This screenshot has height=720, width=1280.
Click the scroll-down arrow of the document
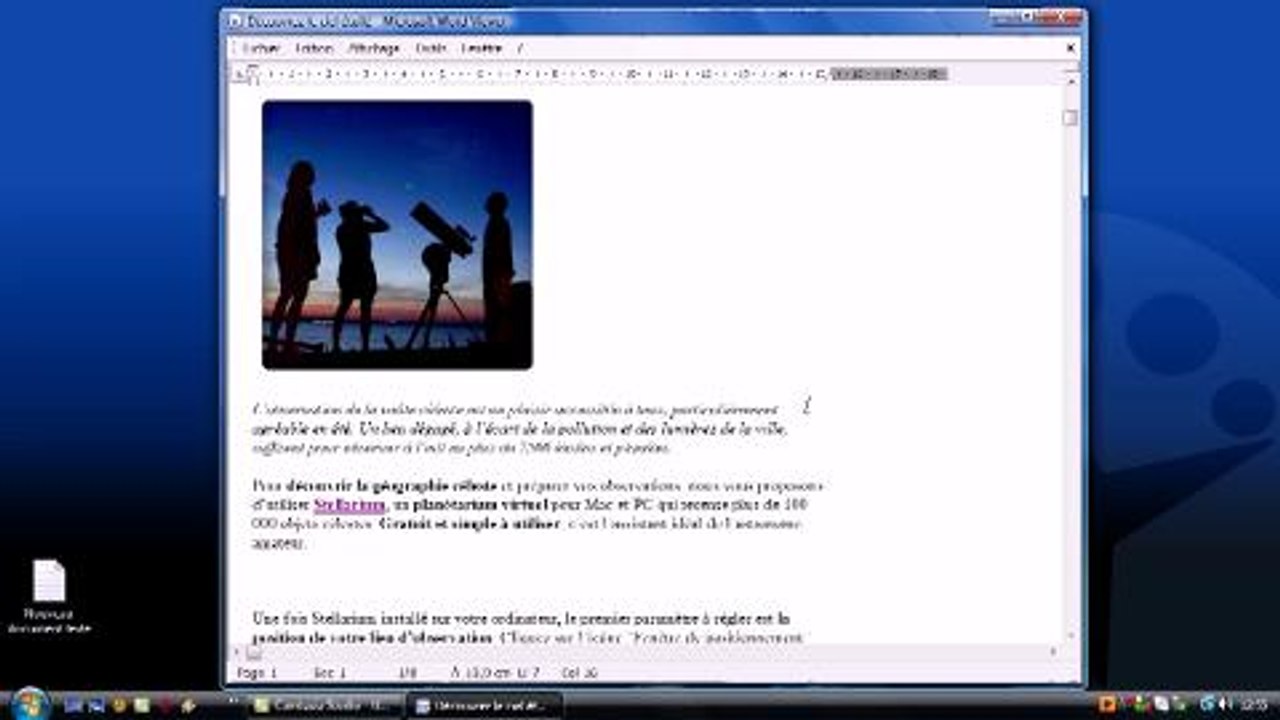(1070, 634)
